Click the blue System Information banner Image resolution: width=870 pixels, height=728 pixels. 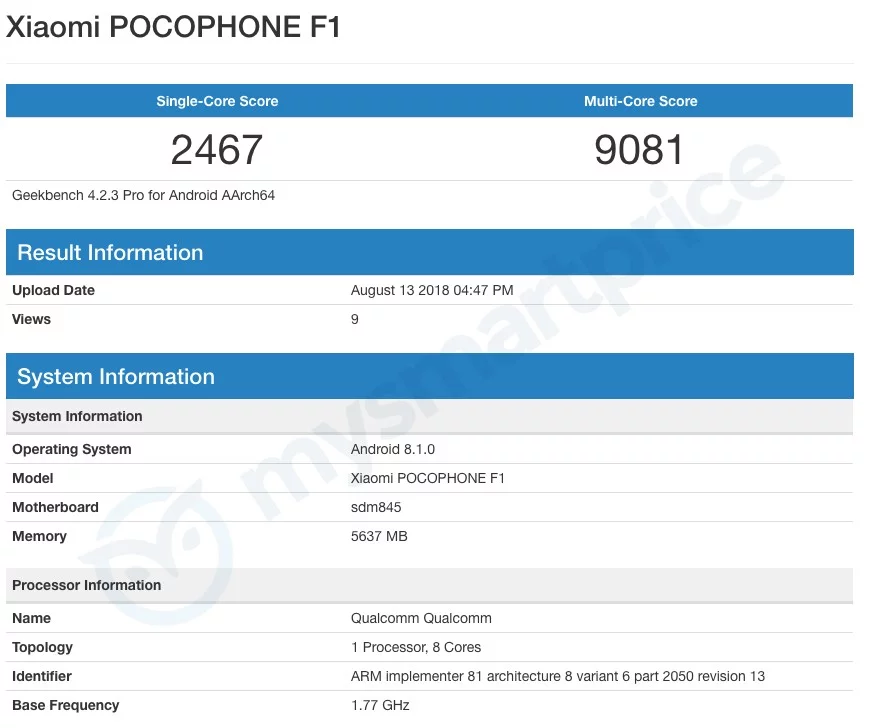coord(116,377)
